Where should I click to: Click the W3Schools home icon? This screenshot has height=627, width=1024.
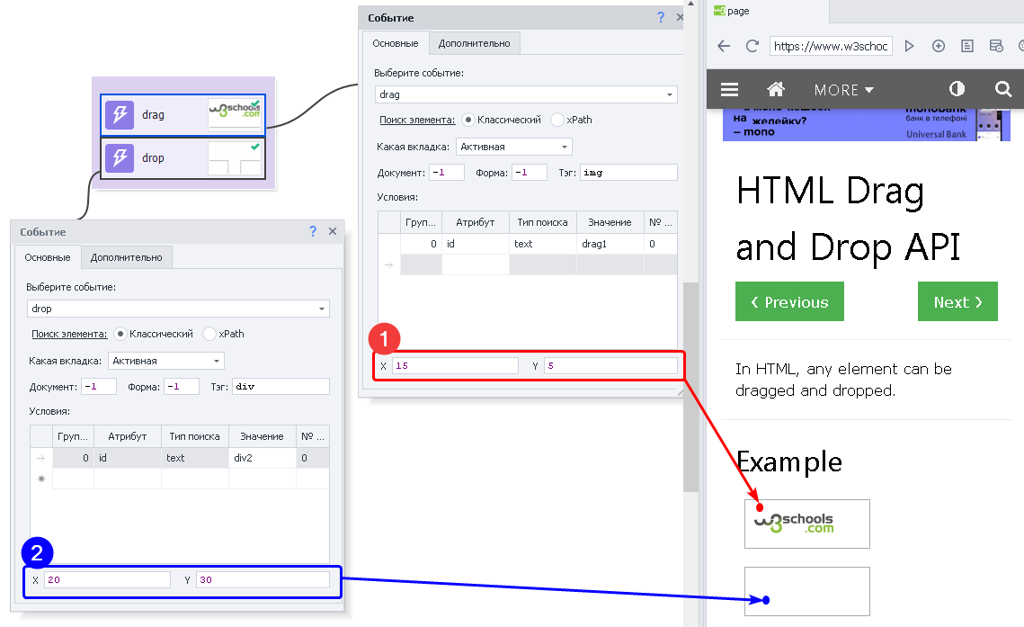[x=775, y=89]
